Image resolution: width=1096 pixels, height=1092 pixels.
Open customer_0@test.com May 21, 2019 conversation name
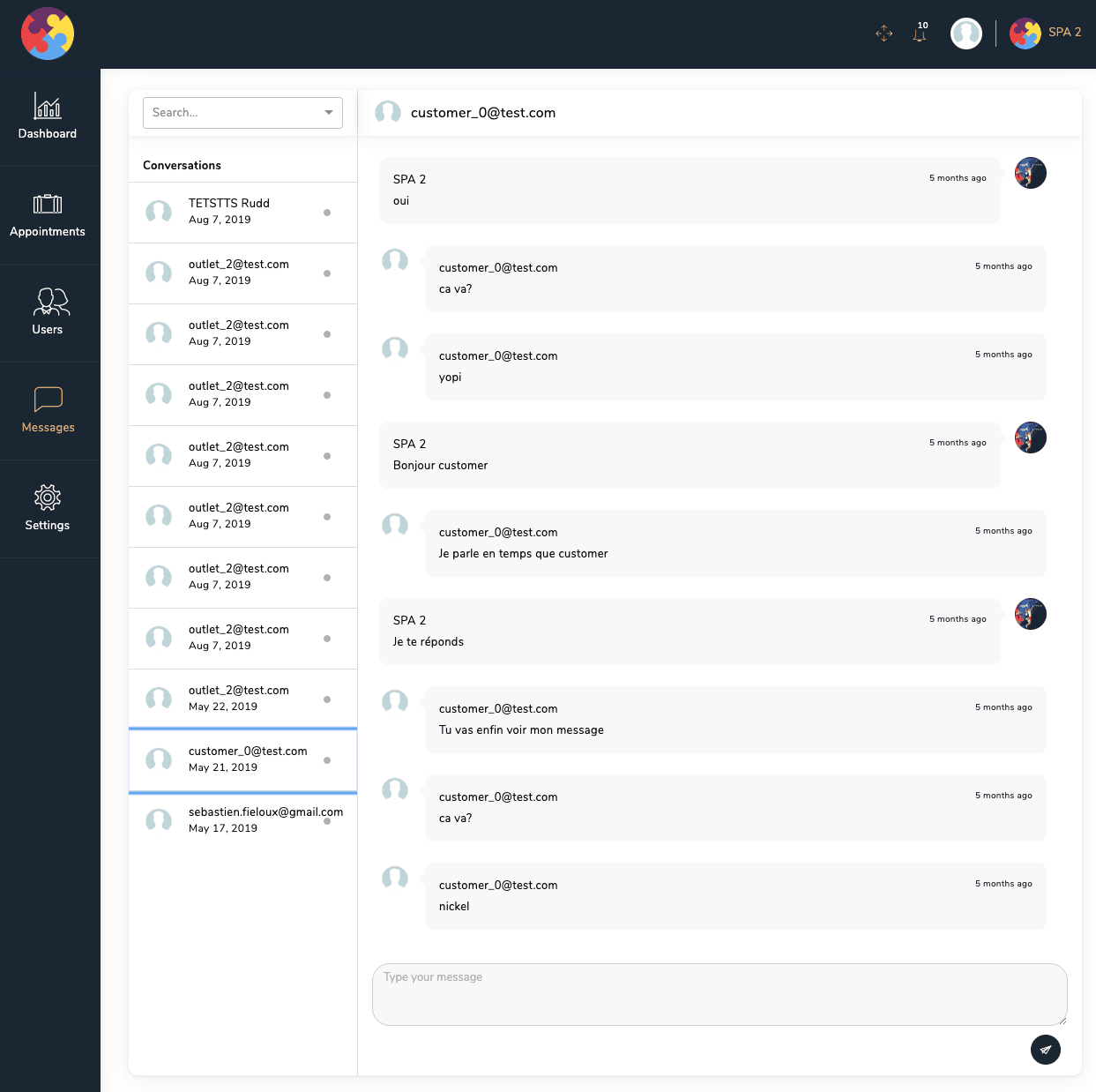point(248,751)
